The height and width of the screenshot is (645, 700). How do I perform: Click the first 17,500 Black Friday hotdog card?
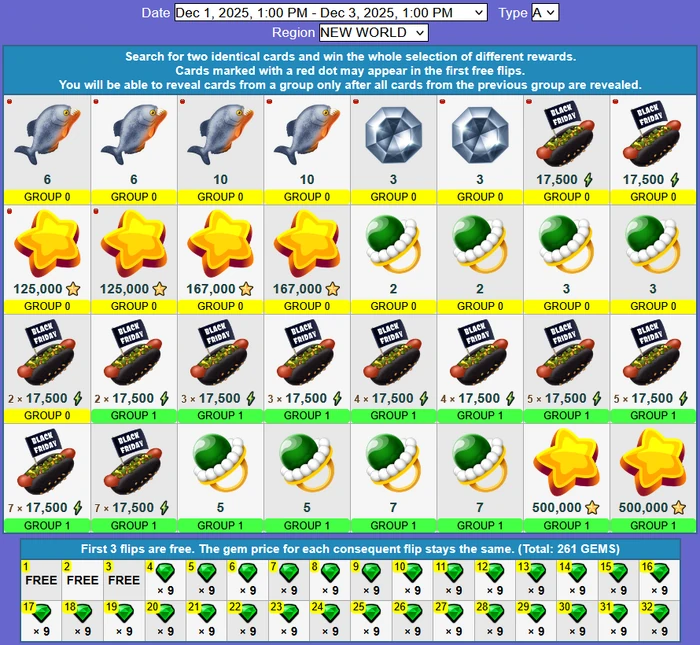click(x=566, y=150)
